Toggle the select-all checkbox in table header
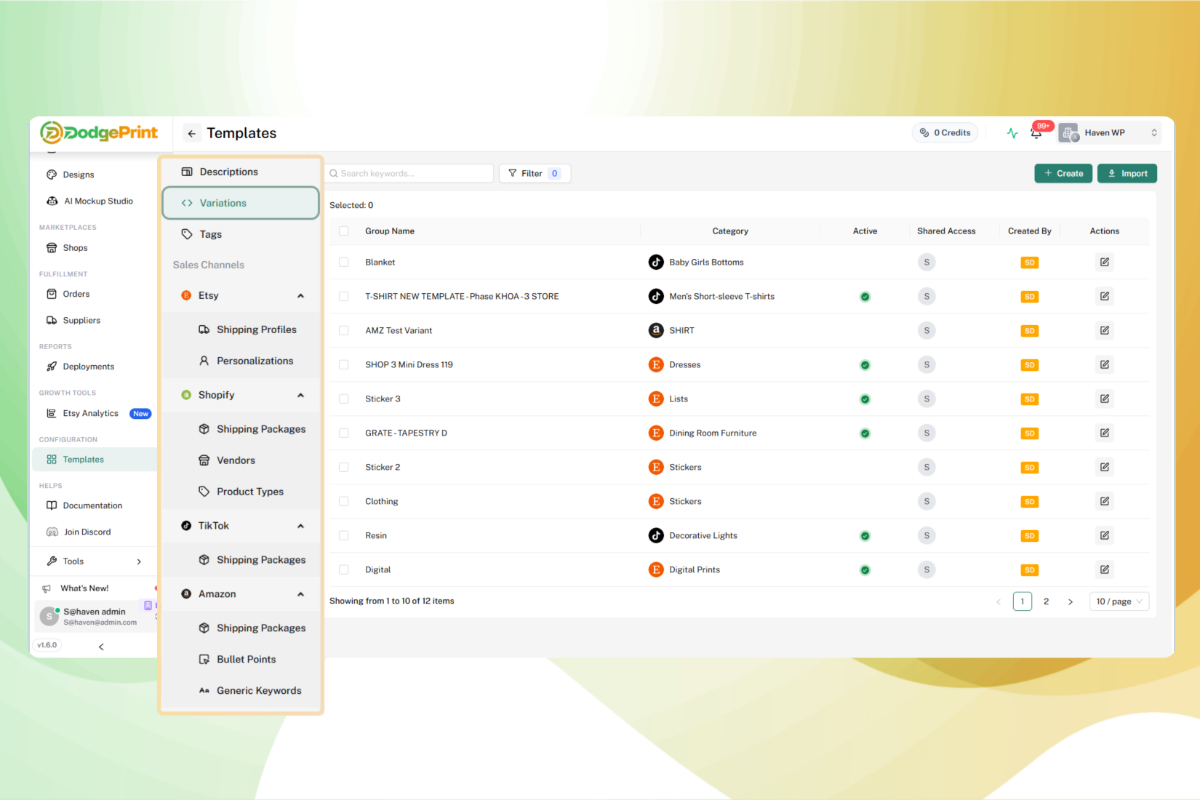The image size is (1200, 800). 344,231
